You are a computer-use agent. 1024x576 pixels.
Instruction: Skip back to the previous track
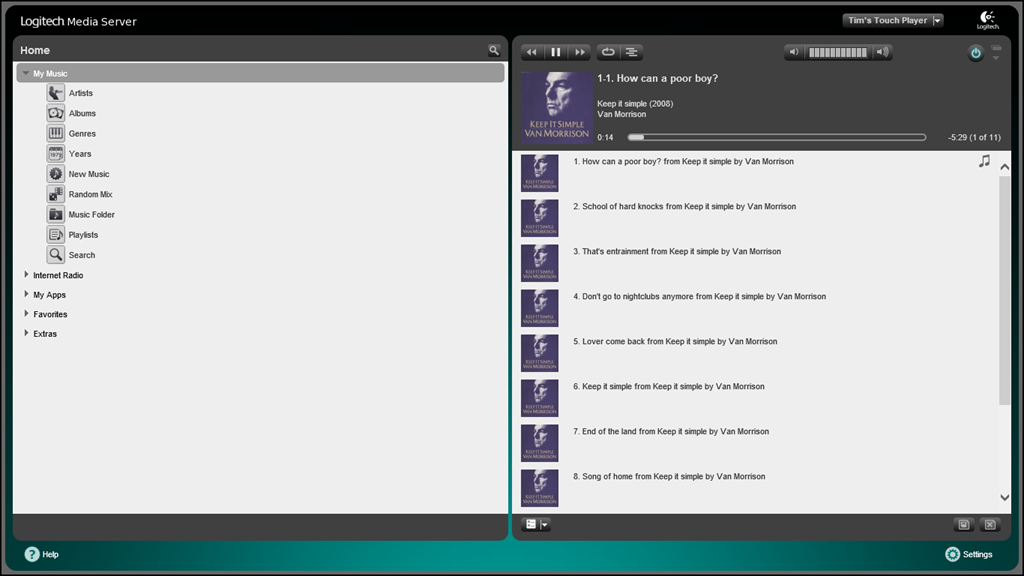pyautogui.click(x=532, y=52)
